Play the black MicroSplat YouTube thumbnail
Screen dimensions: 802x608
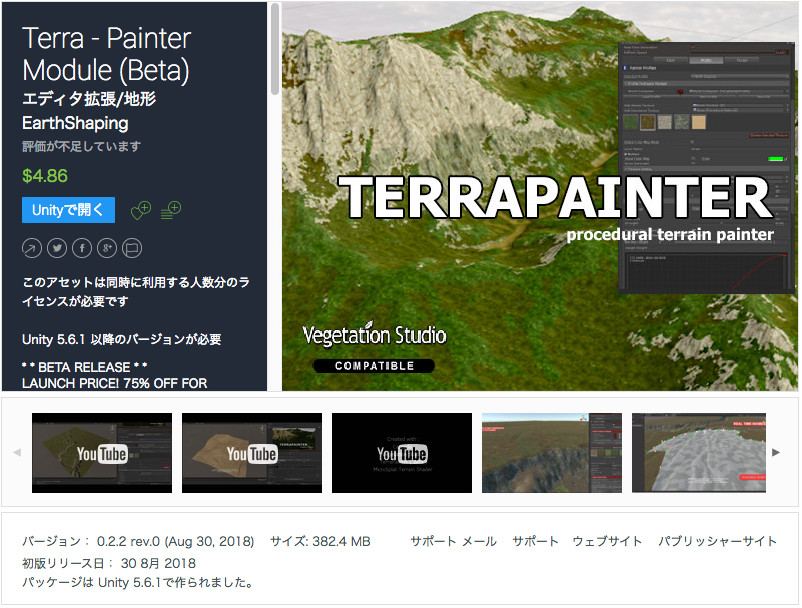coord(402,453)
